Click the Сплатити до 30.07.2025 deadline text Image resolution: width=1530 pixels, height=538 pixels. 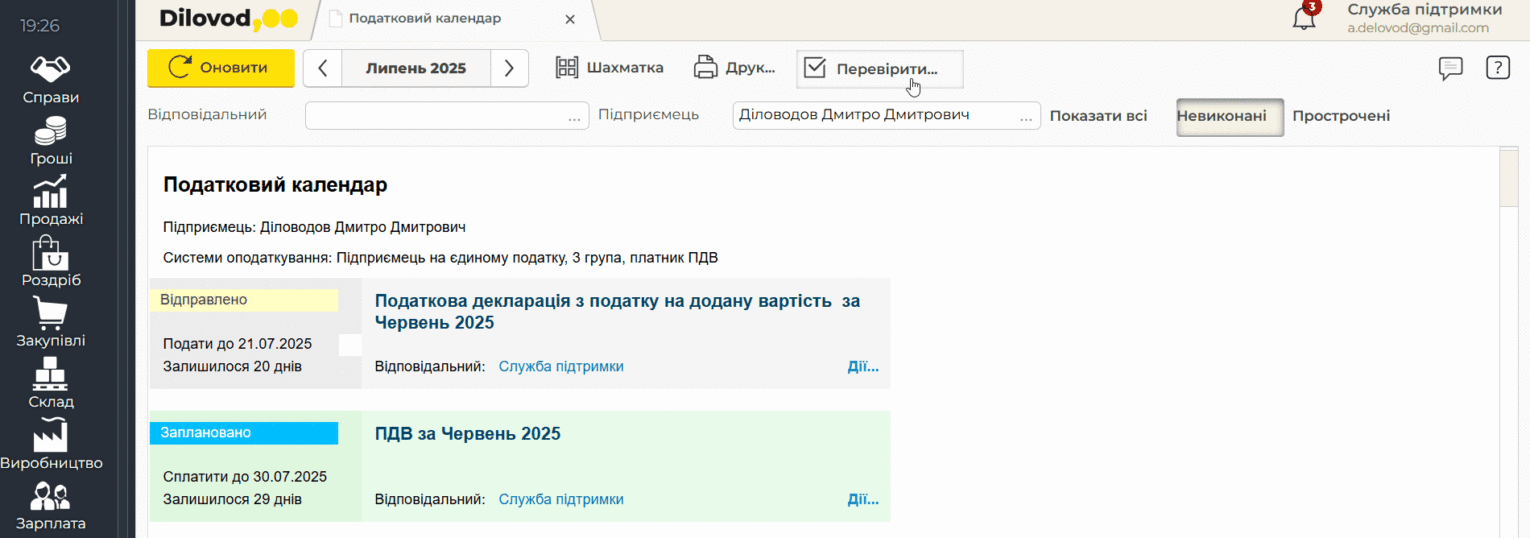(x=245, y=477)
